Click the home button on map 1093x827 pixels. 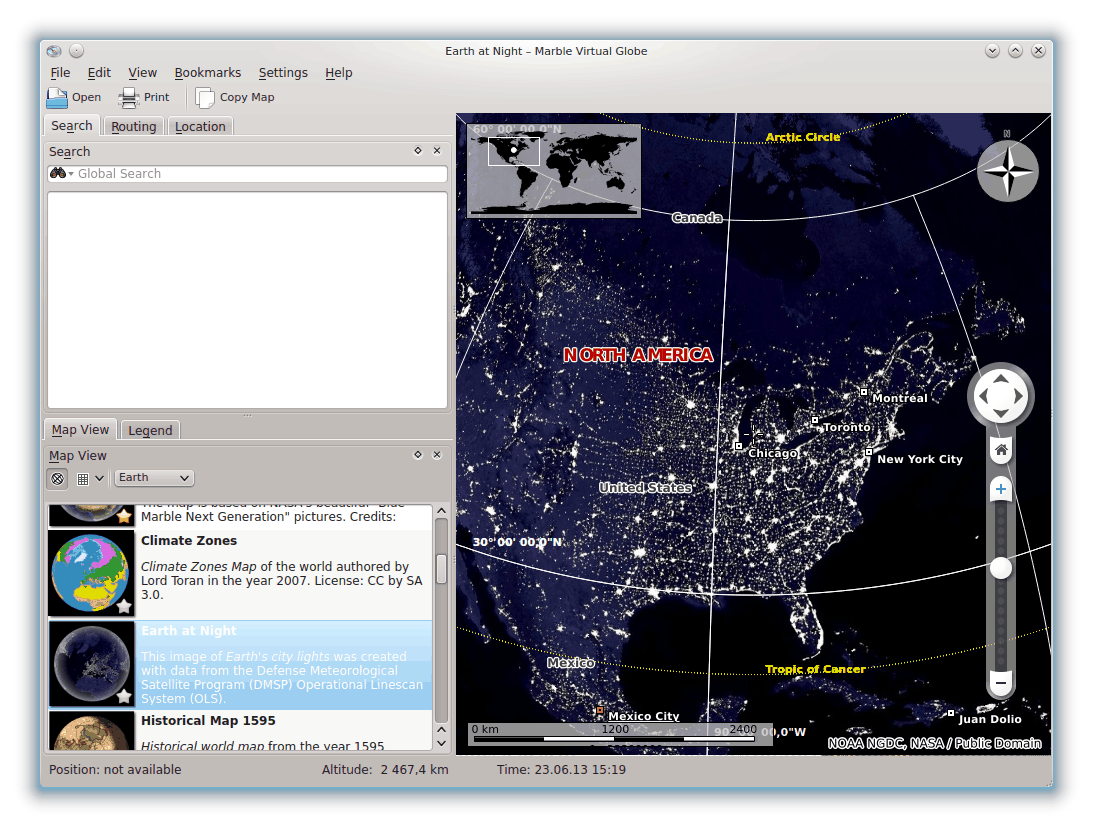(1001, 450)
